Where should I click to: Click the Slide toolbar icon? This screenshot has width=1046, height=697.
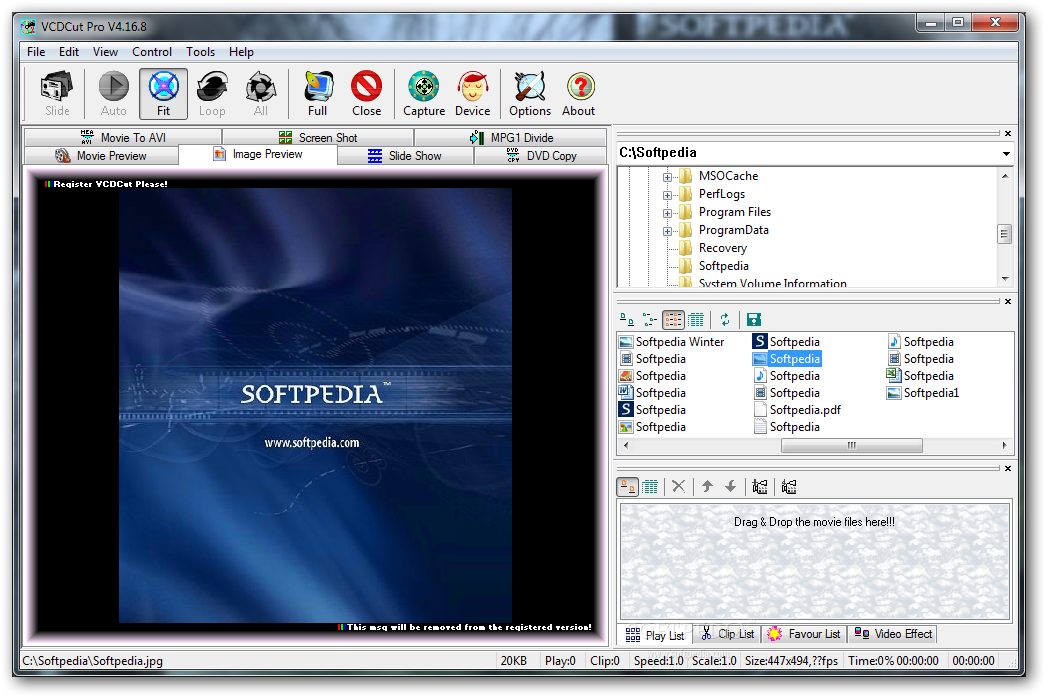tap(57, 94)
